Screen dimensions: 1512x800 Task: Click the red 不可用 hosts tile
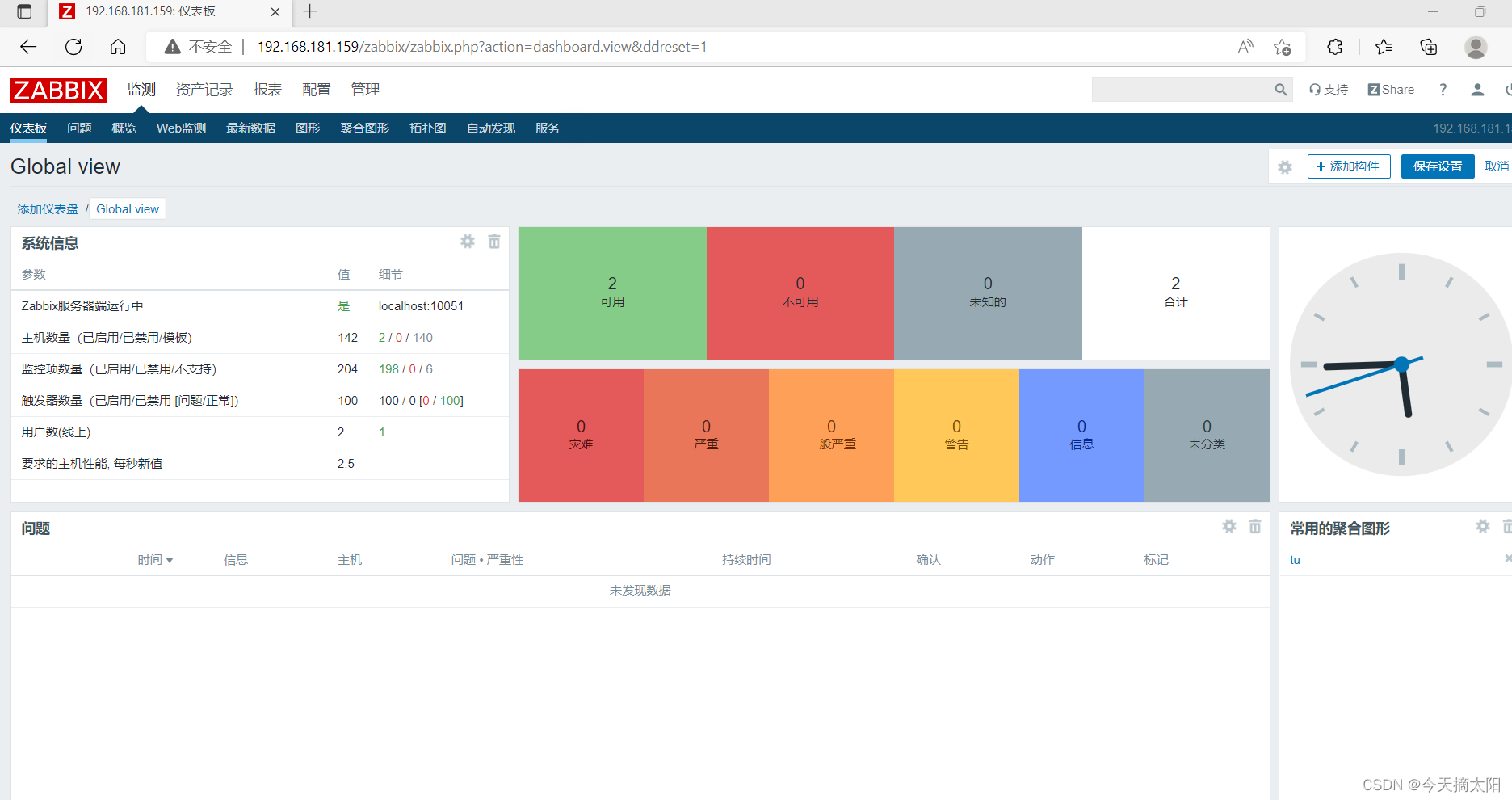(x=800, y=293)
